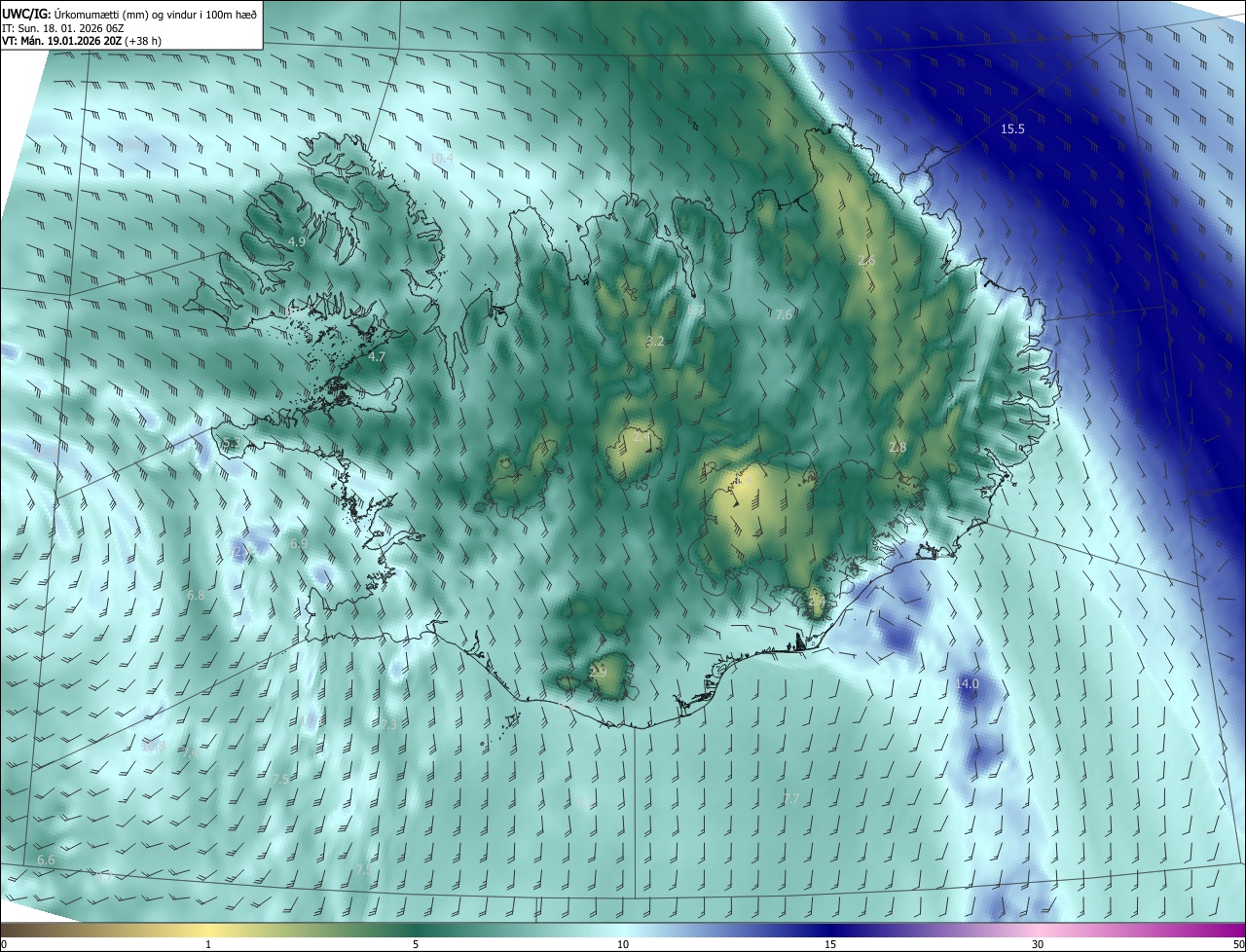Click the 3.2 value label

pyautogui.click(x=655, y=341)
